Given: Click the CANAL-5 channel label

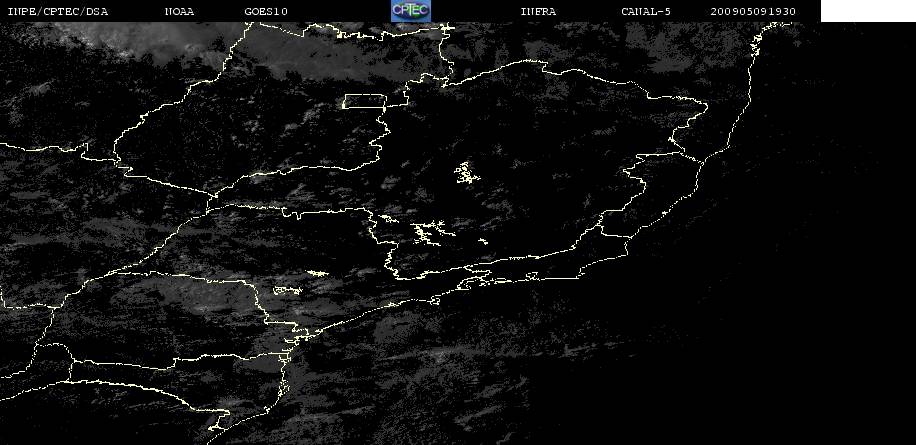Looking at the screenshot, I should coord(646,11).
